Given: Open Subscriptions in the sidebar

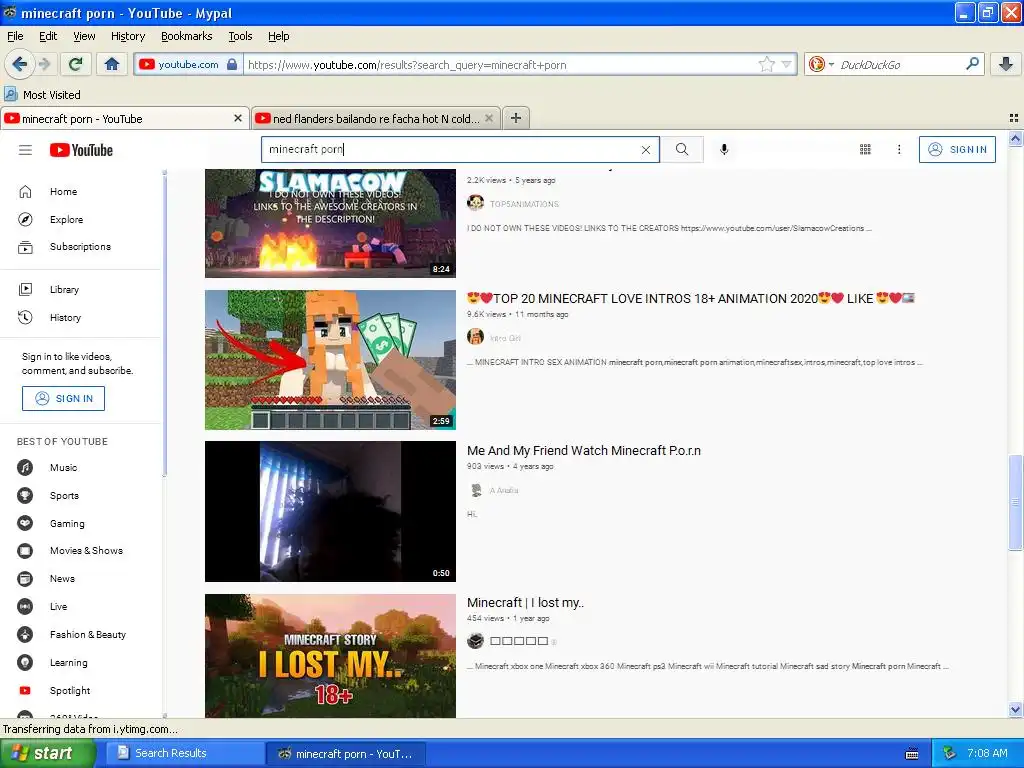Looking at the screenshot, I should [x=81, y=247].
